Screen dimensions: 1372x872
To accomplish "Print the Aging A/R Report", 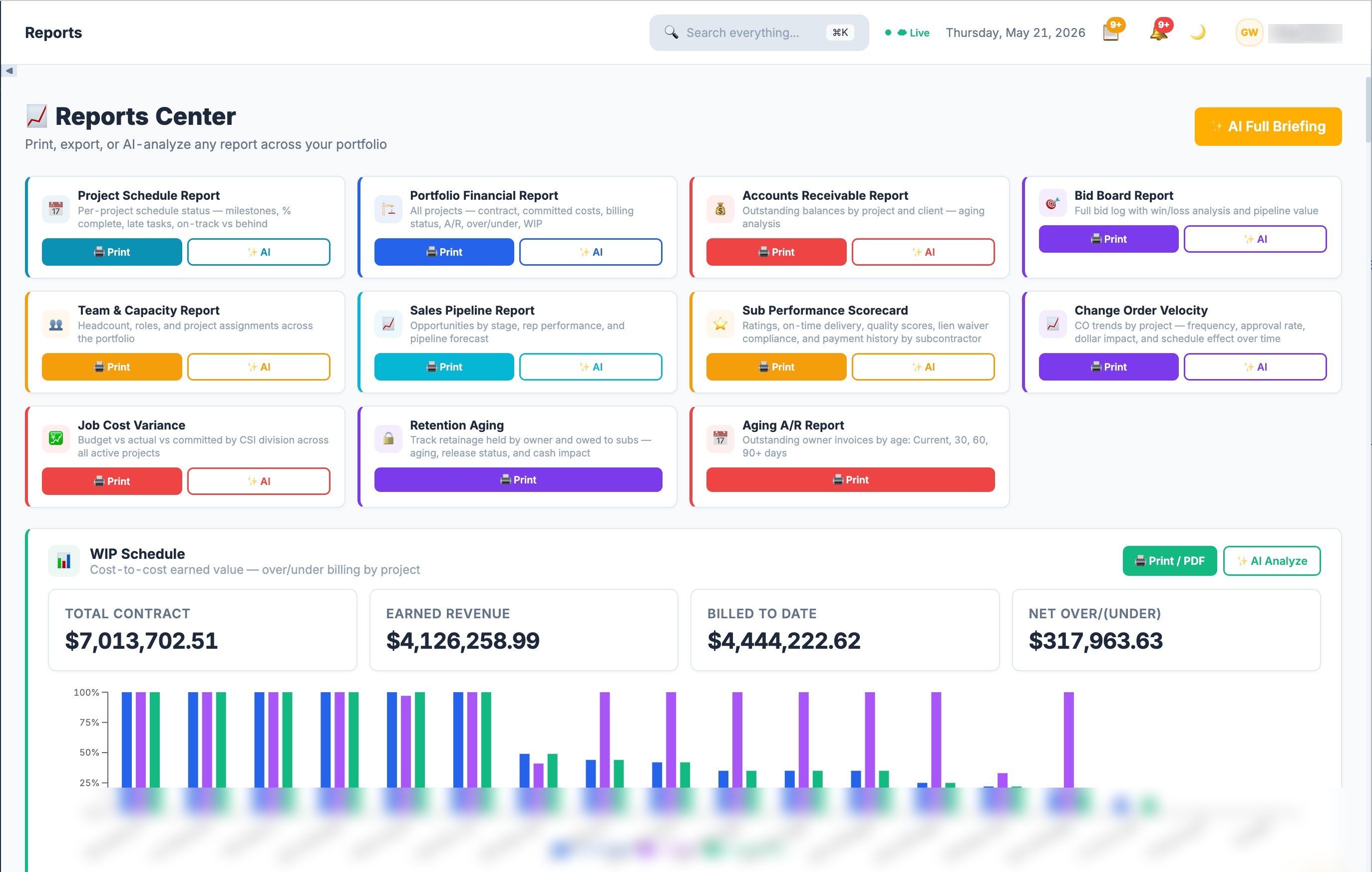I will (x=850, y=480).
